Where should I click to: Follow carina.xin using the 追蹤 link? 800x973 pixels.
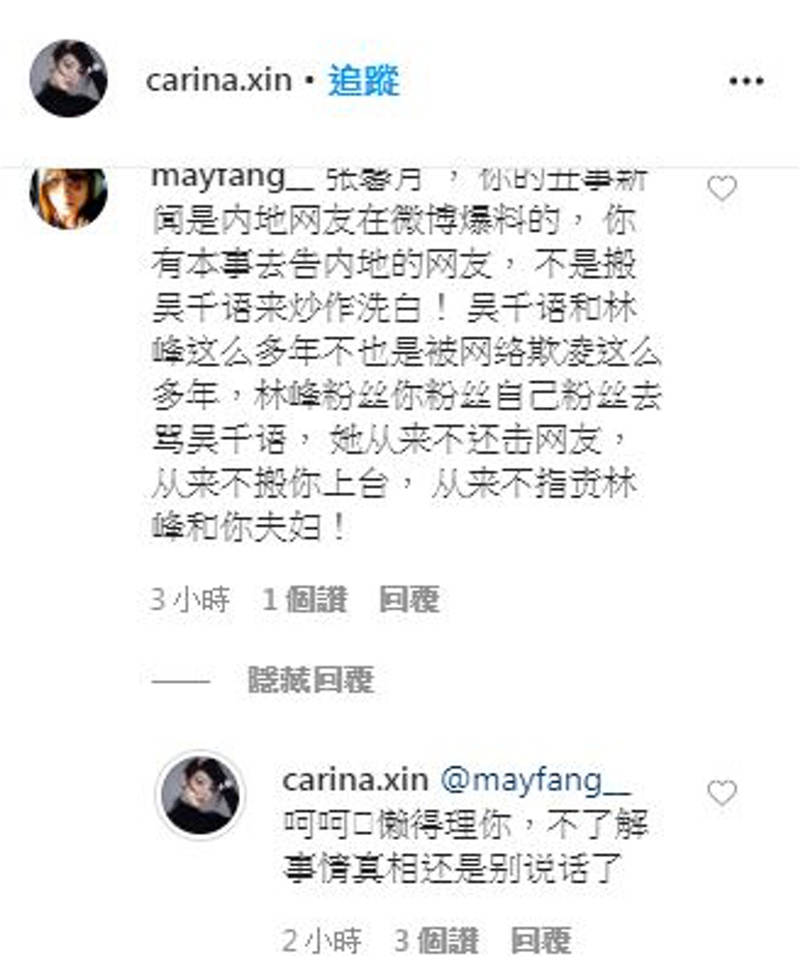pyautogui.click(x=364, y=81)
